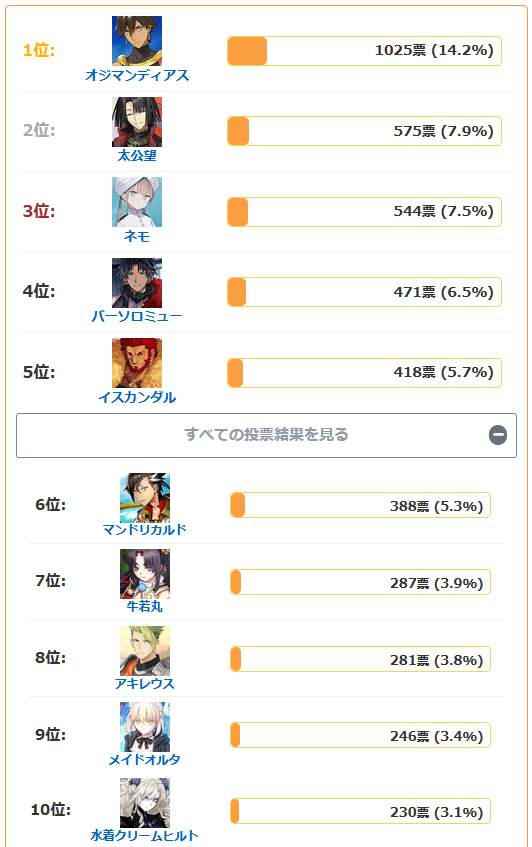Click the 1025票 vote progress bar
The image size is (532, 847).
coord(365,51)
